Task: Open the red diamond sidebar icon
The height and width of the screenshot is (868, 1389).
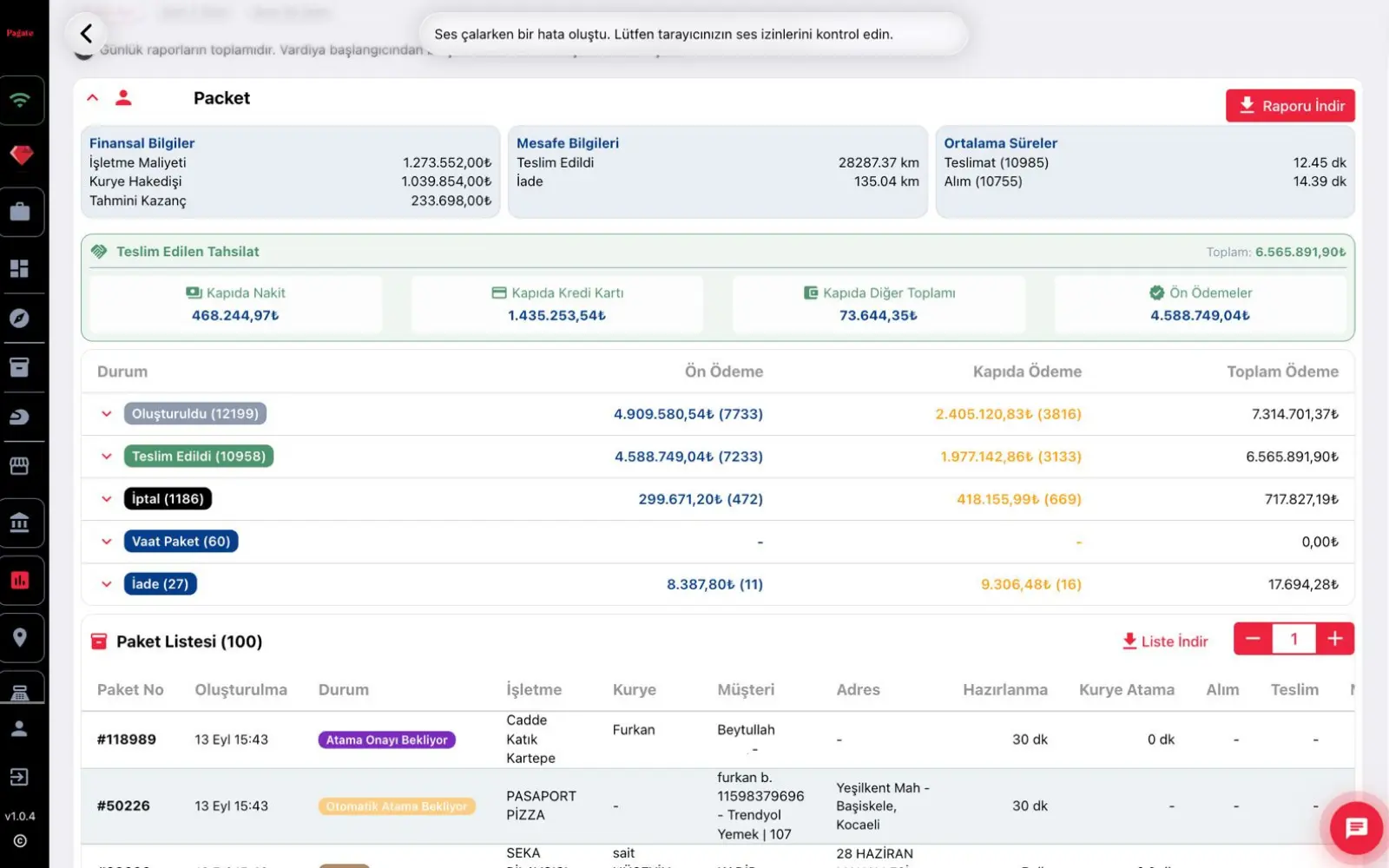Action: point(20,155)
